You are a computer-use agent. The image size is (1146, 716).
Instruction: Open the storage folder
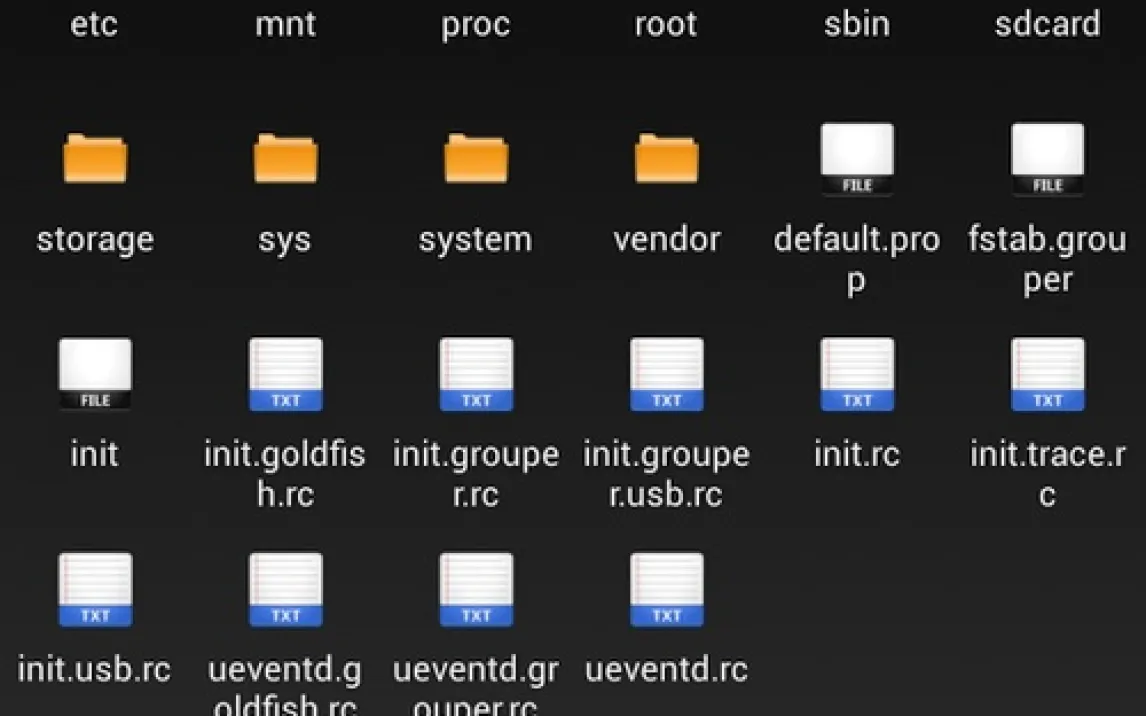coord(95,160)
